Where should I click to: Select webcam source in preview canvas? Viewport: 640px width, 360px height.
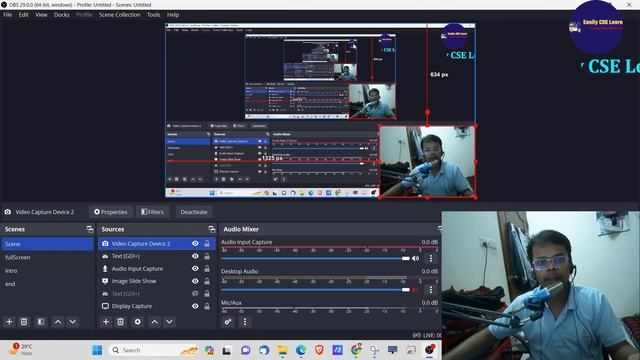(x=427, y=162)
